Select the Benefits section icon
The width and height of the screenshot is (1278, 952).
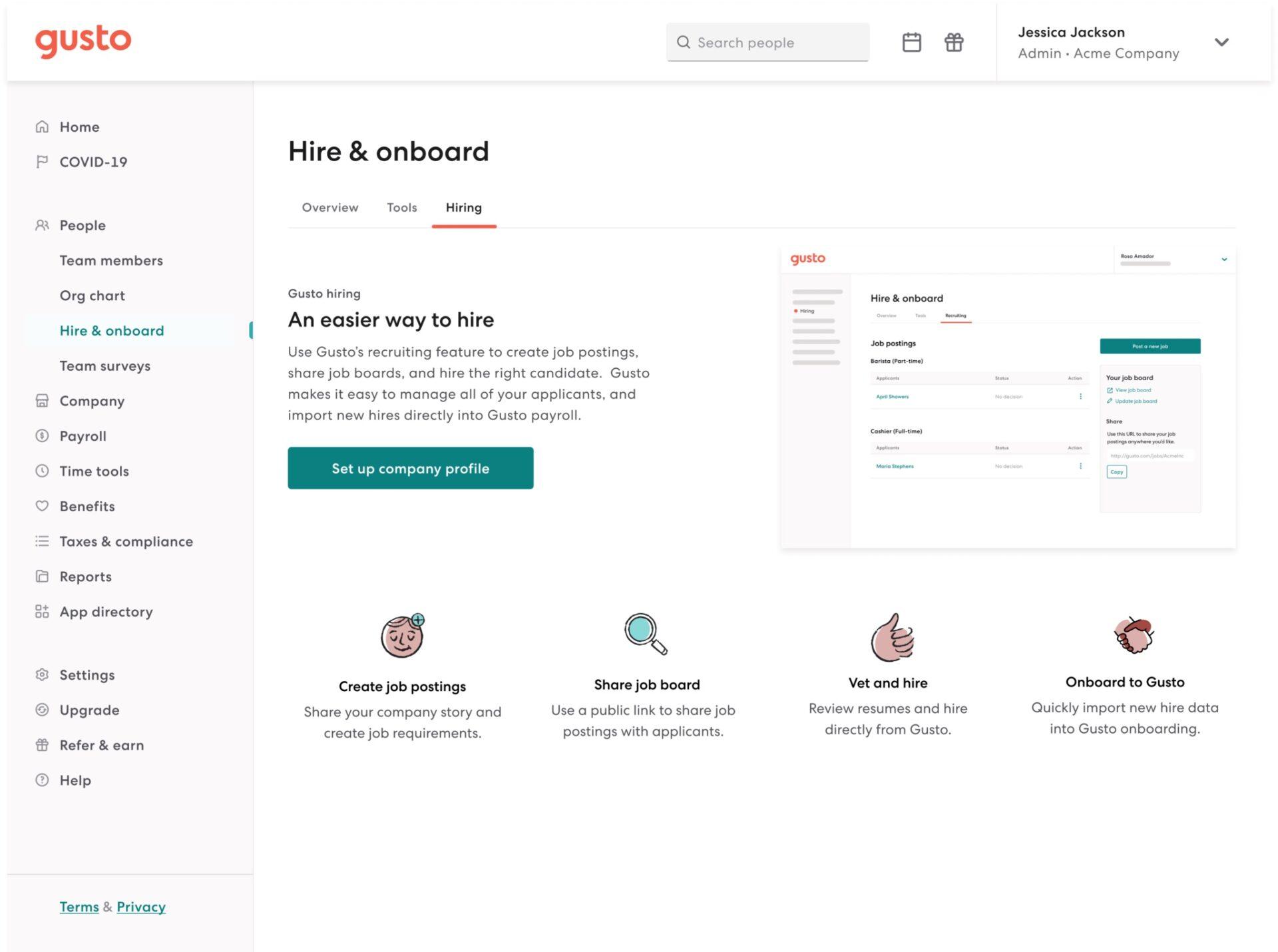tap(41, 505)
